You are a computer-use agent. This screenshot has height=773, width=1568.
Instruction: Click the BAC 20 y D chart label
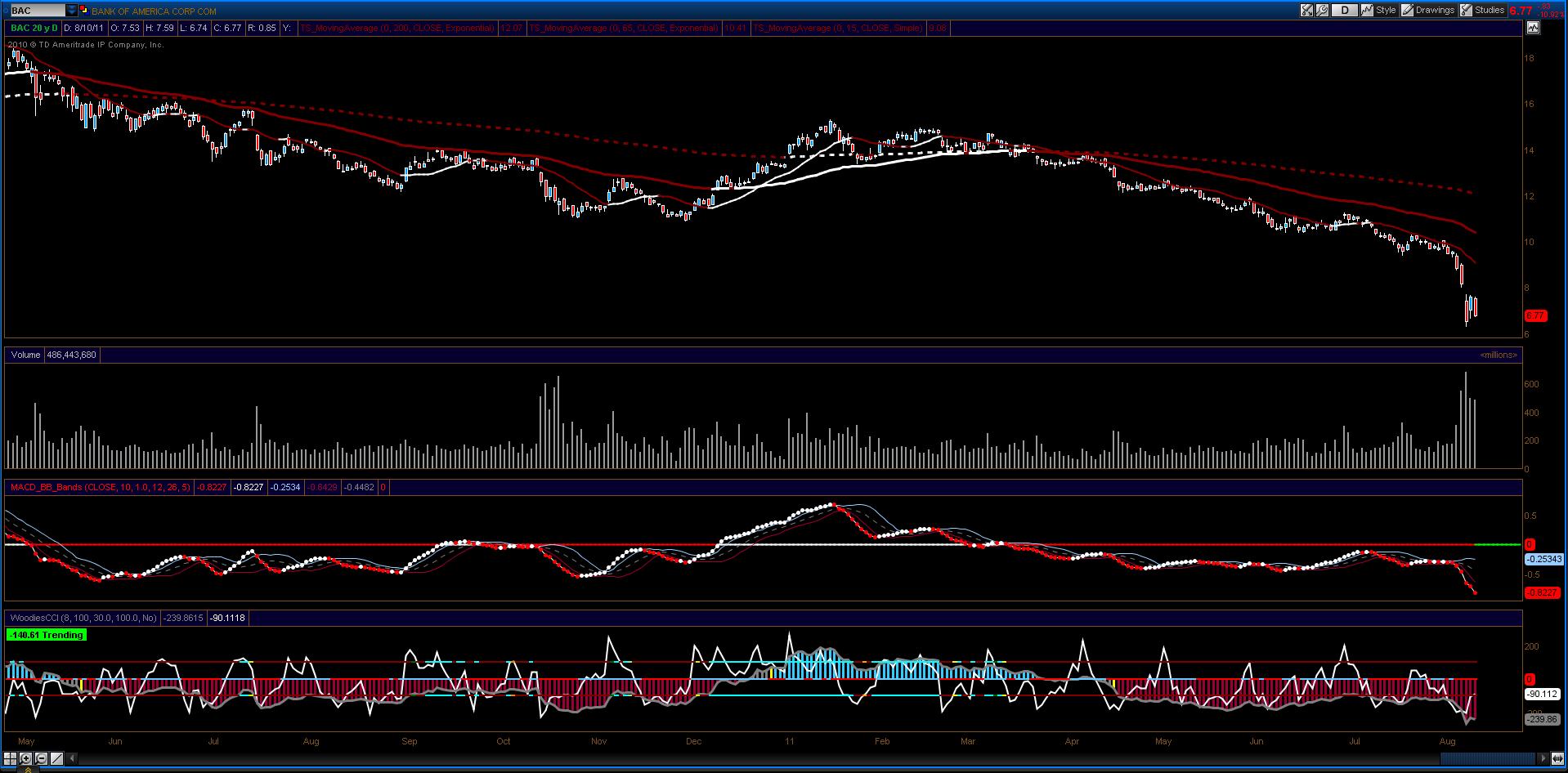pyautogui.click(x=34, y=28)
